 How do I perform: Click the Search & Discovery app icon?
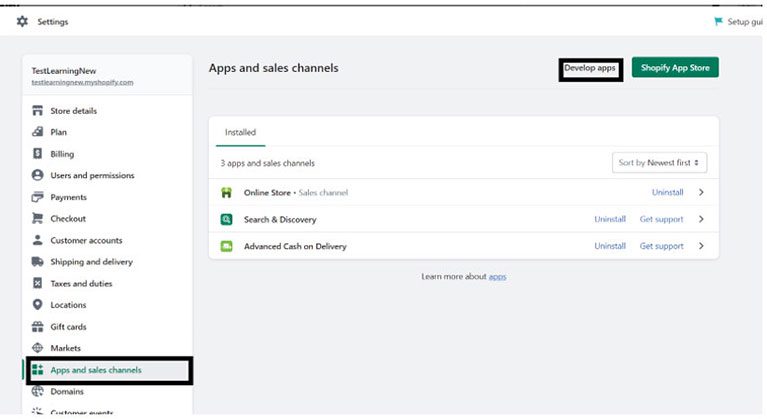point(226,220)
